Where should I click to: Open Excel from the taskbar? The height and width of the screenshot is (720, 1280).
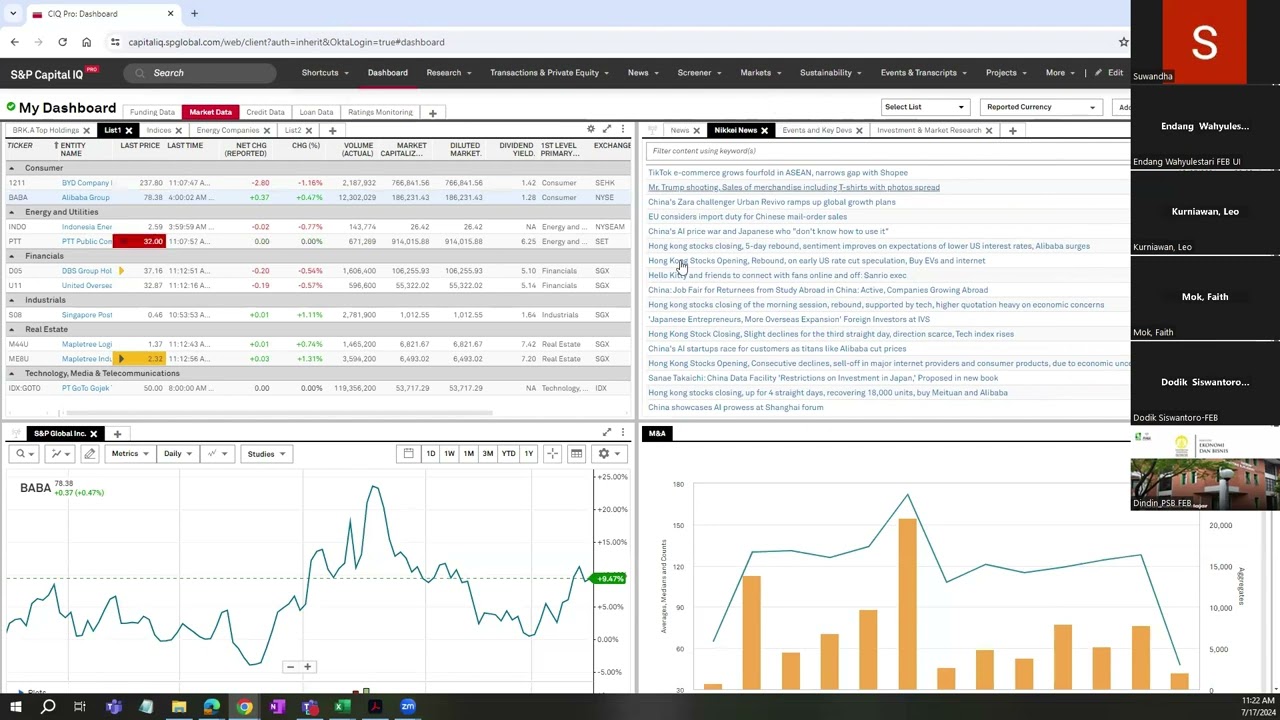pos(342,707)
